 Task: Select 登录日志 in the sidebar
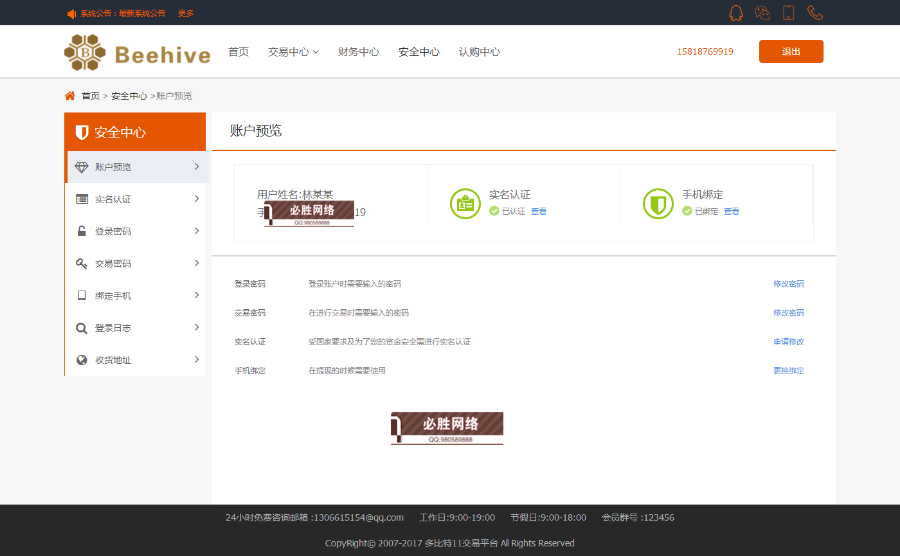(136, 328)
